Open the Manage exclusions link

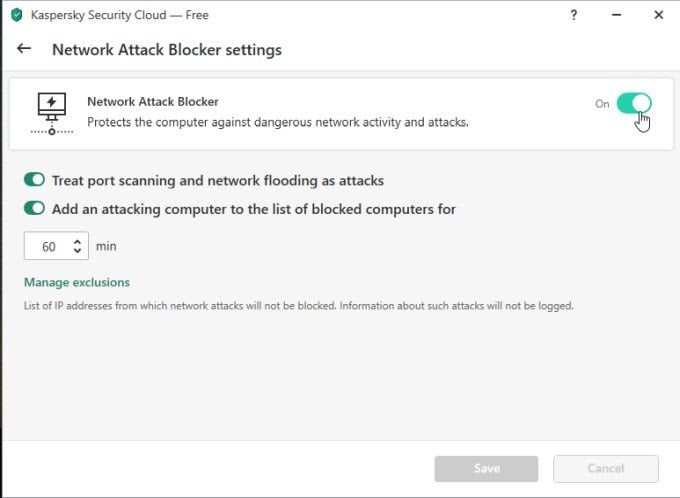tap(77, 282)
